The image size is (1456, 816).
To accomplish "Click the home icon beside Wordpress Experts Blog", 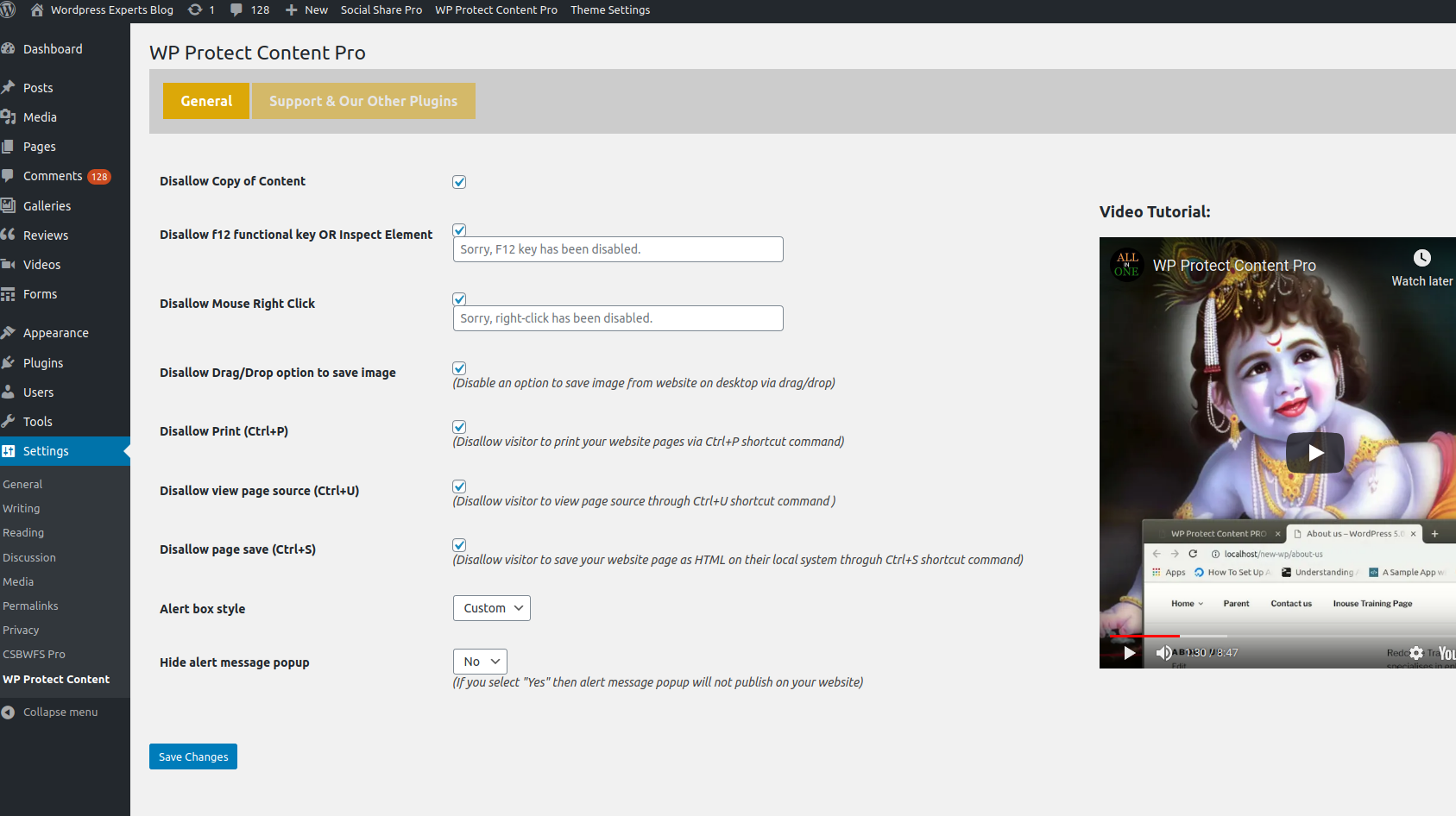I will (x=37, y=10).
